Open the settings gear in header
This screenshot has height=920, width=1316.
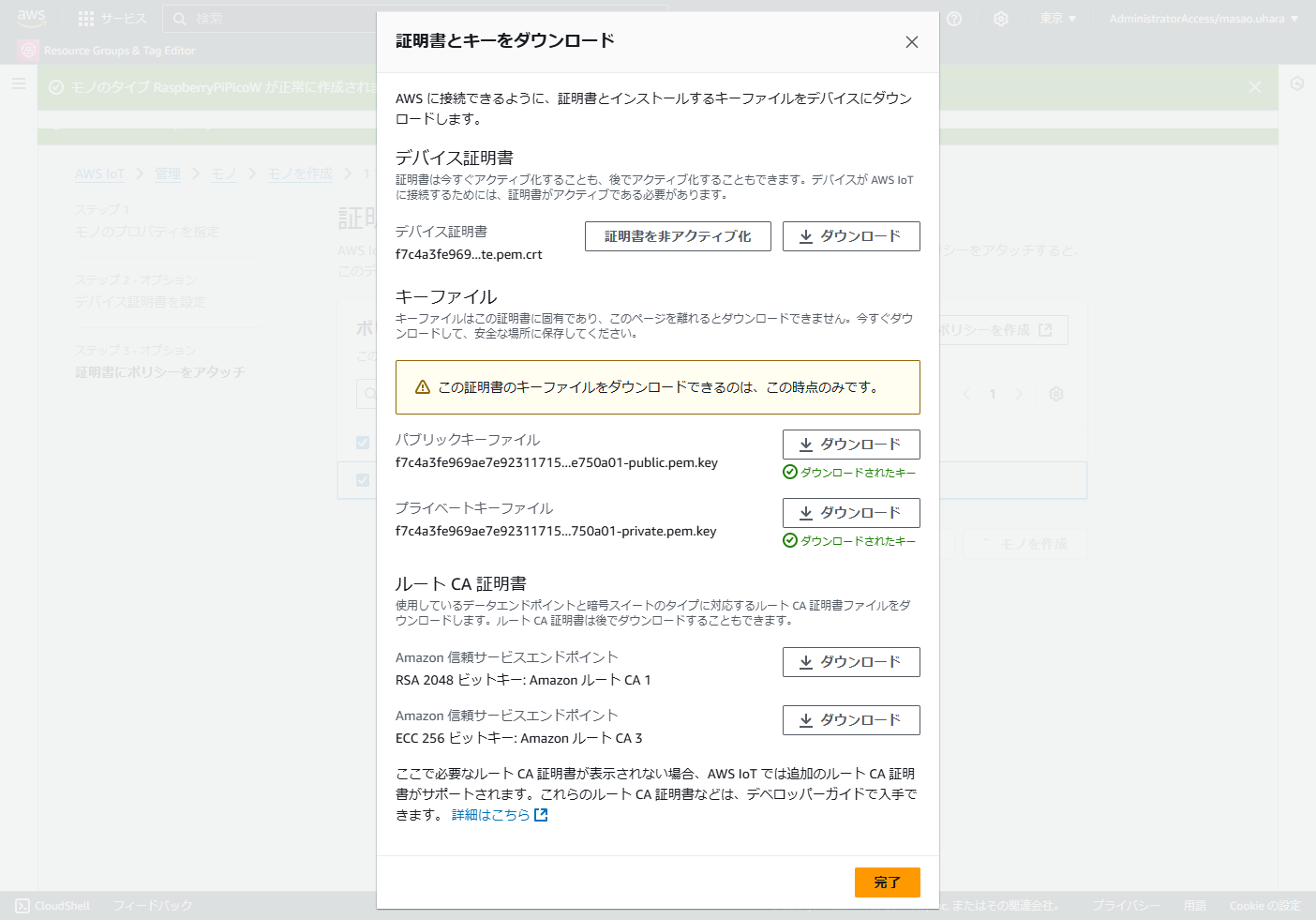(1001, 19)
